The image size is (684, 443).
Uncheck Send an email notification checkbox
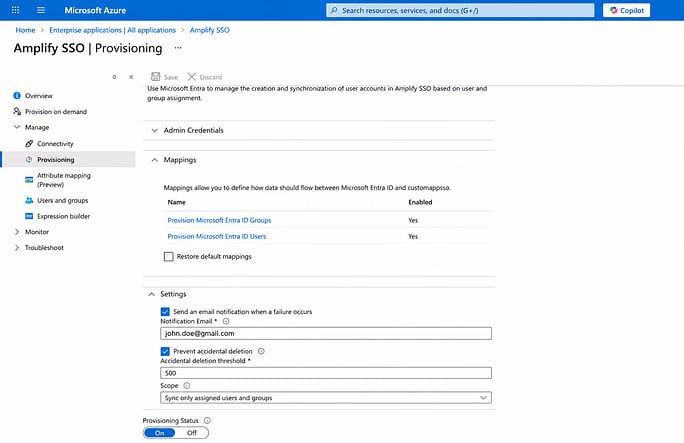165,312
